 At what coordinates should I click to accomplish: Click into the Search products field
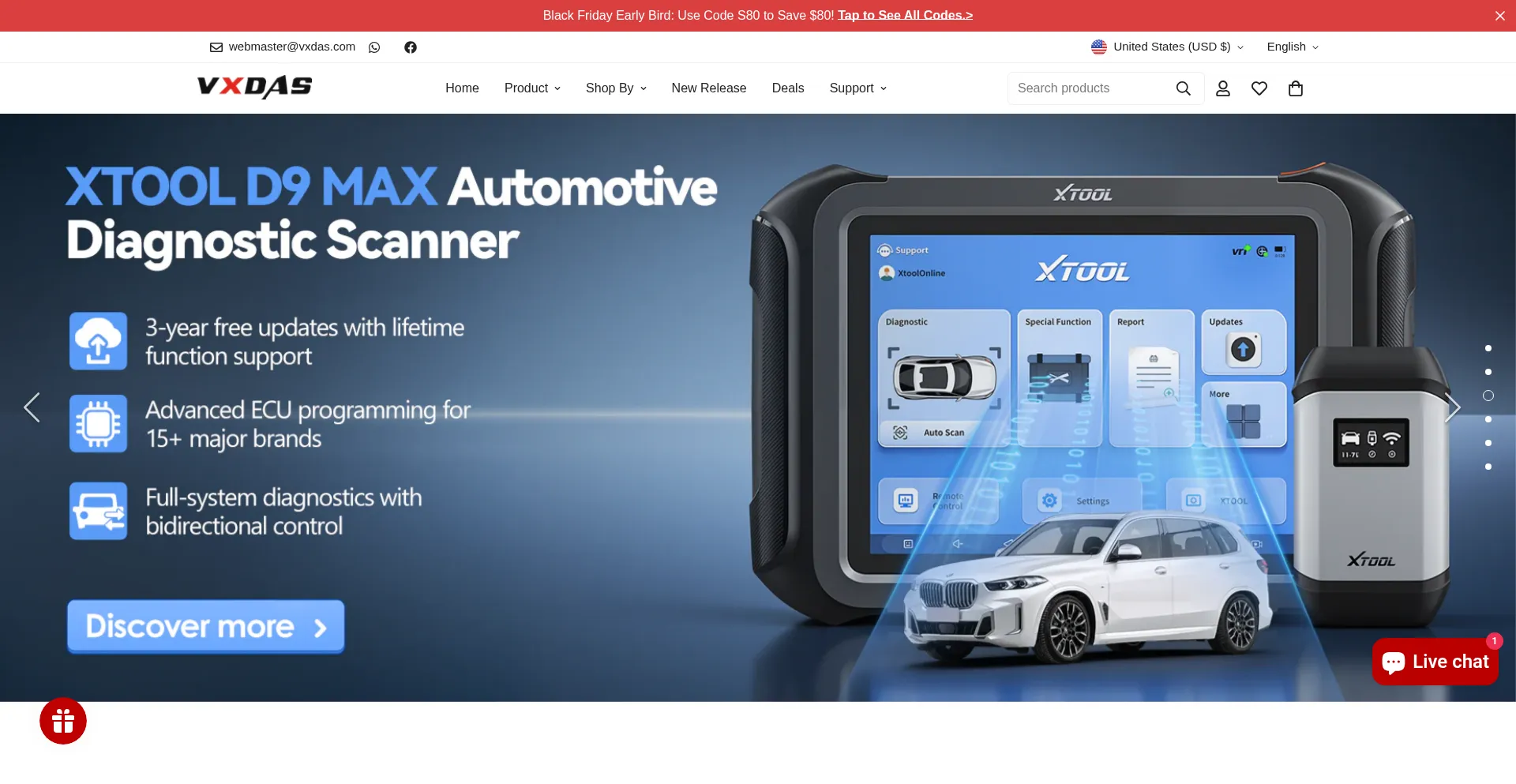[1090, 88]
